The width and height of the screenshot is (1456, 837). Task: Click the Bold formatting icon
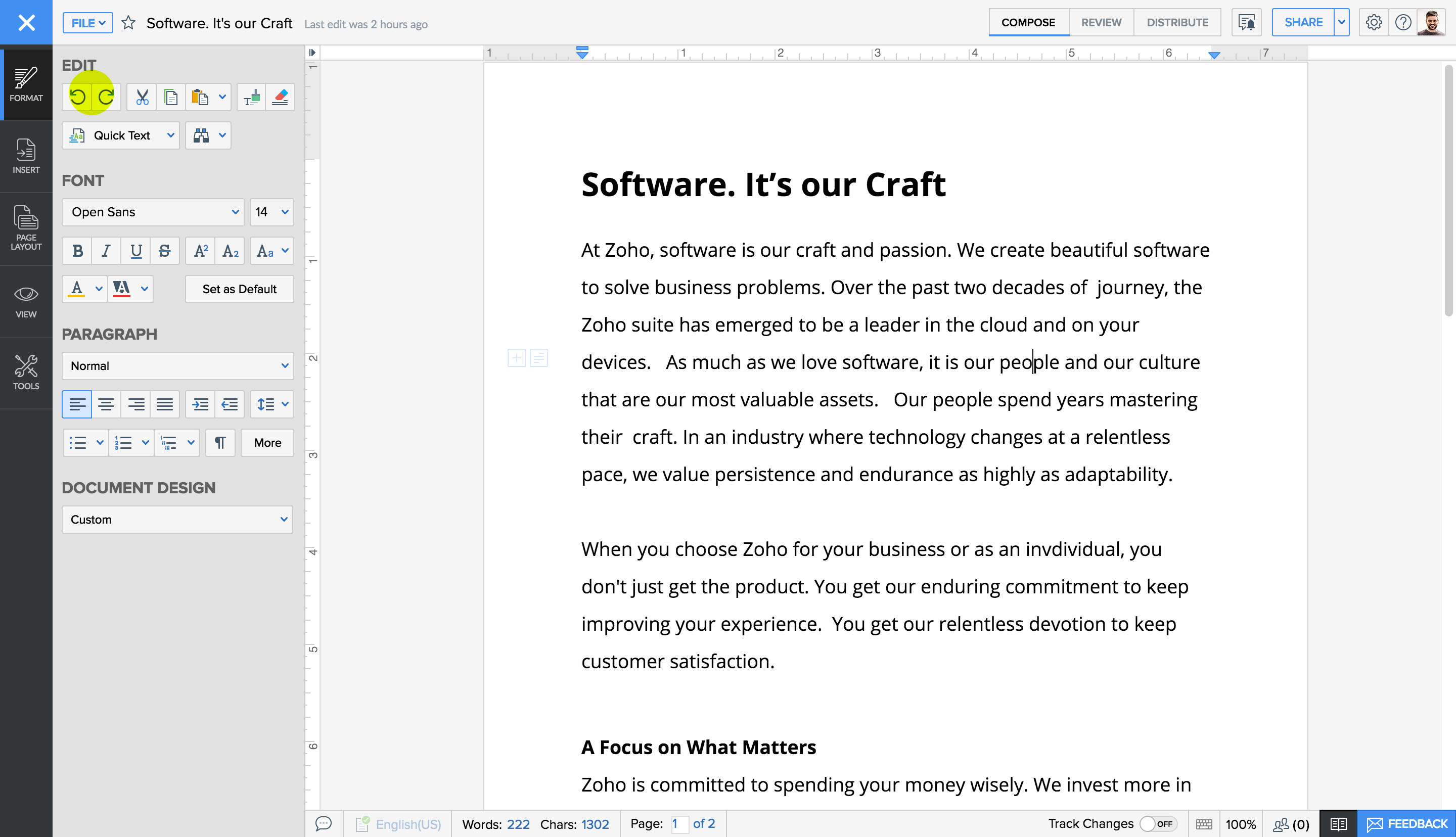[77, 250]
